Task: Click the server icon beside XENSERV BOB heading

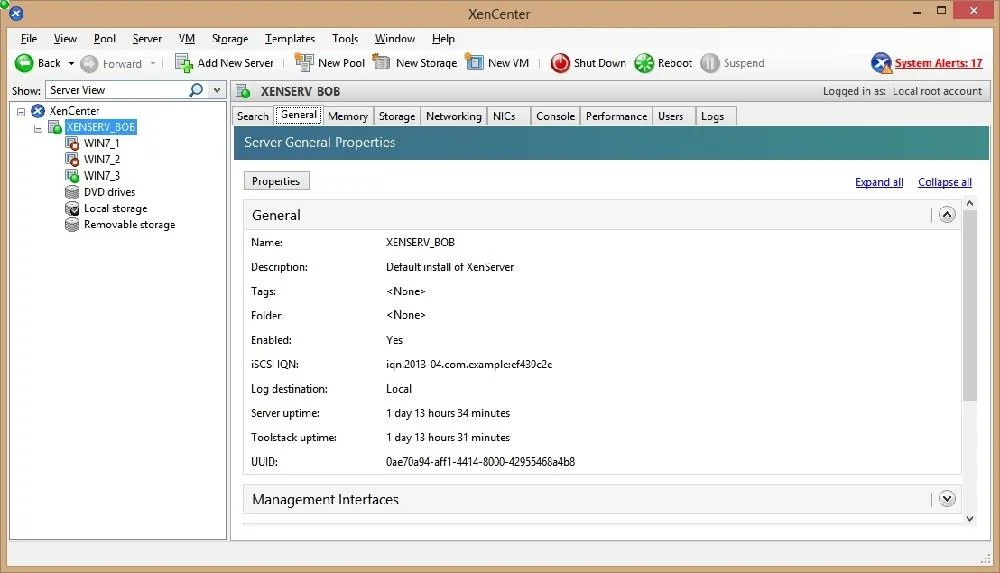Action: [x=243, y=91]
